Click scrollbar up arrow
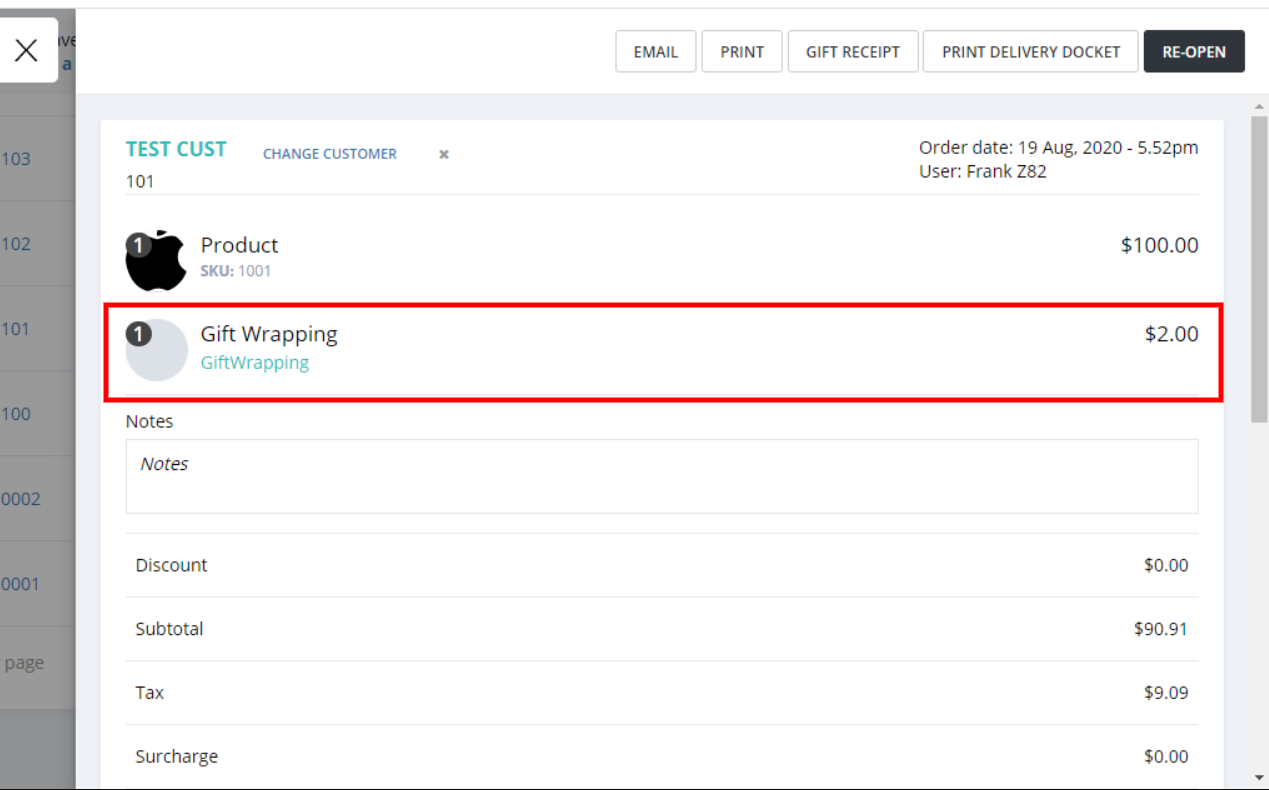 (1258, 106)
